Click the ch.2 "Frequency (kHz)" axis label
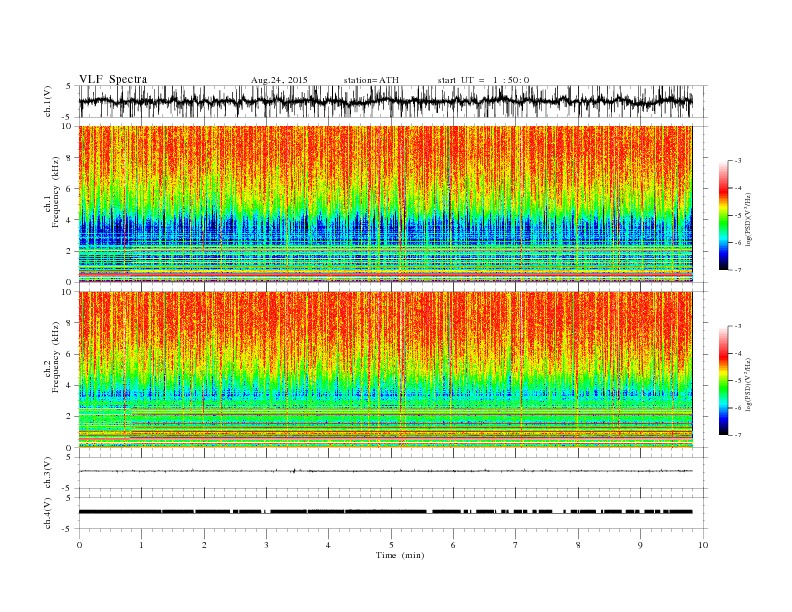792x612 pixels. point(55,356)
